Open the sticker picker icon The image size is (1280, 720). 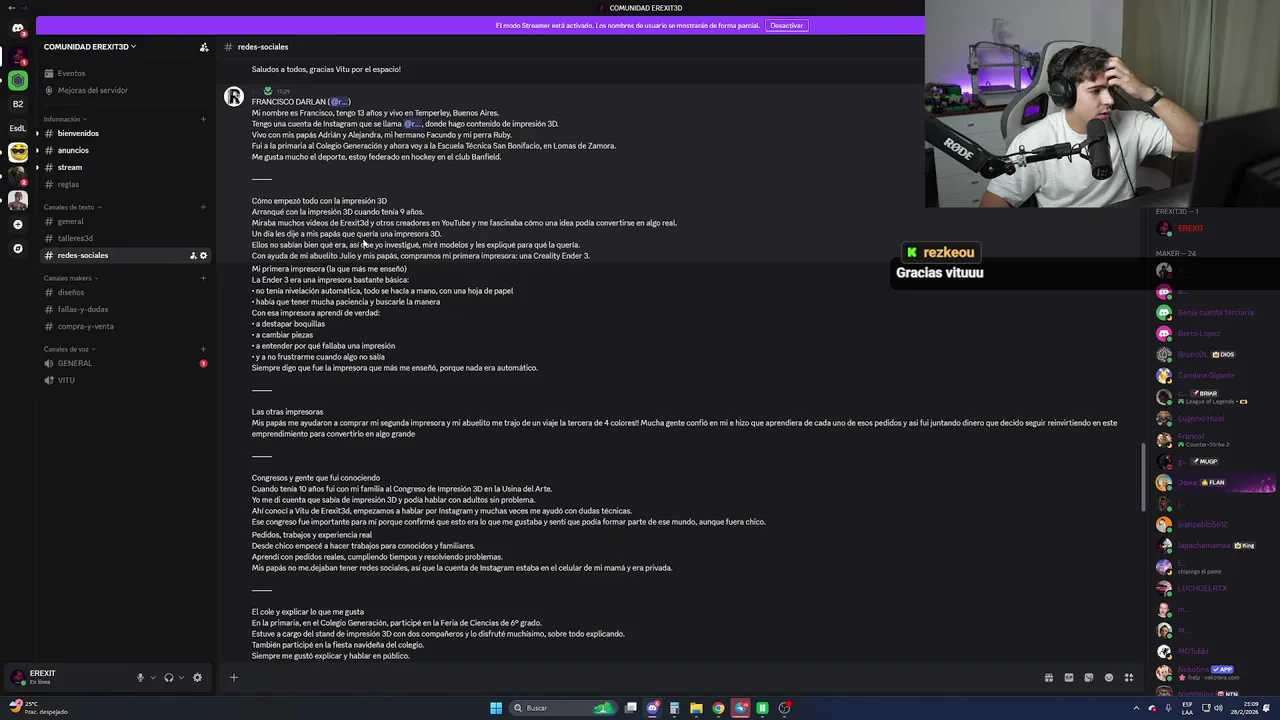(1089, 677)
